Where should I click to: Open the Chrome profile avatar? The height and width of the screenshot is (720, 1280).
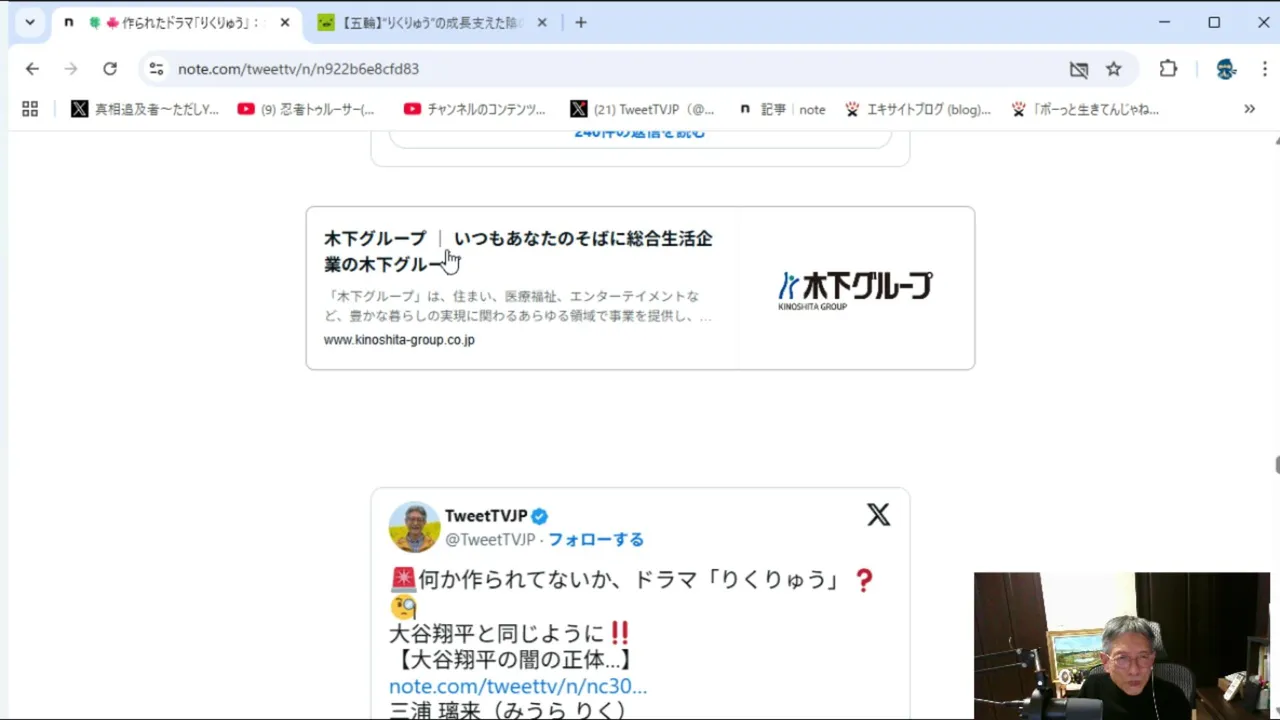(x=1226, y=69)
